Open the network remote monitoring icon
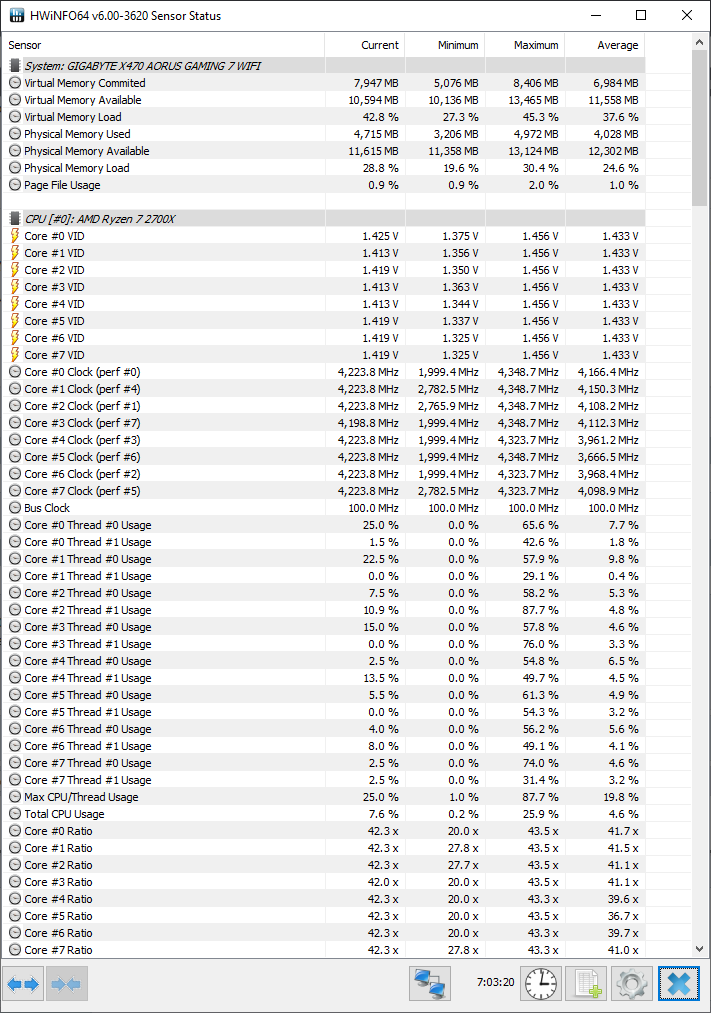 point(430,984)
